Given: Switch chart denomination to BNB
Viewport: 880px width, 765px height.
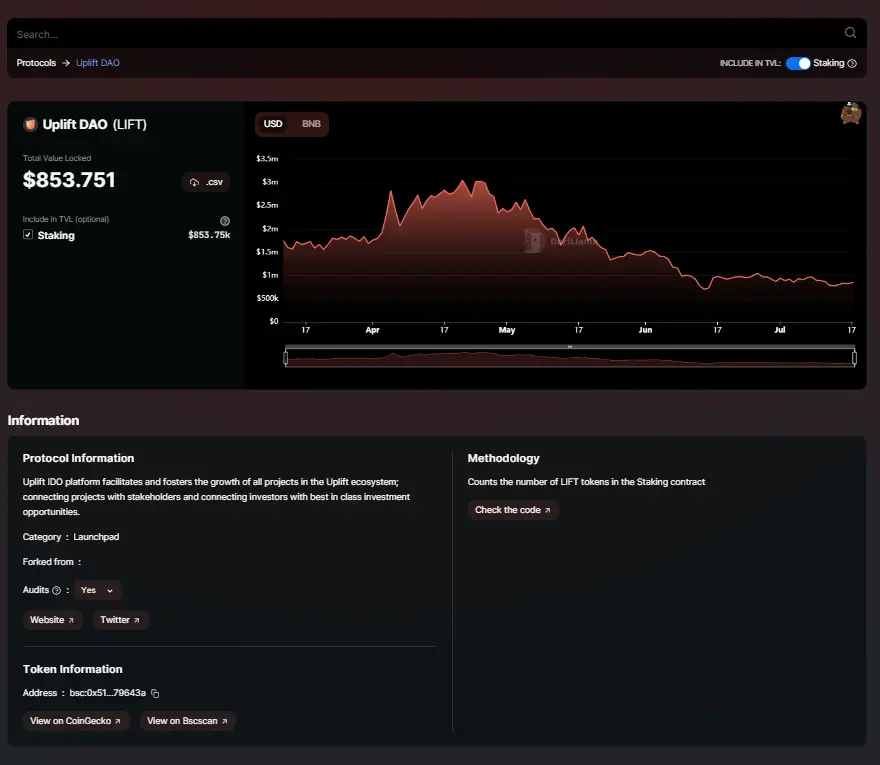Looking at the screenshot, I should [x=311, y=124].
